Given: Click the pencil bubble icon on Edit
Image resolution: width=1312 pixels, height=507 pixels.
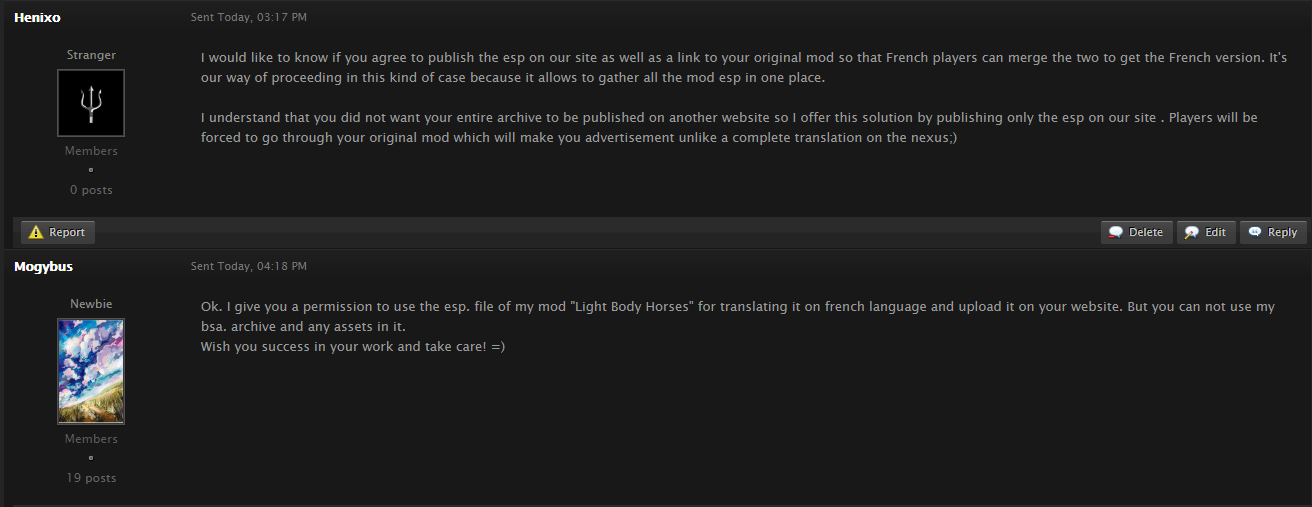Looking at the screenshot, I should click(1192, 232).
